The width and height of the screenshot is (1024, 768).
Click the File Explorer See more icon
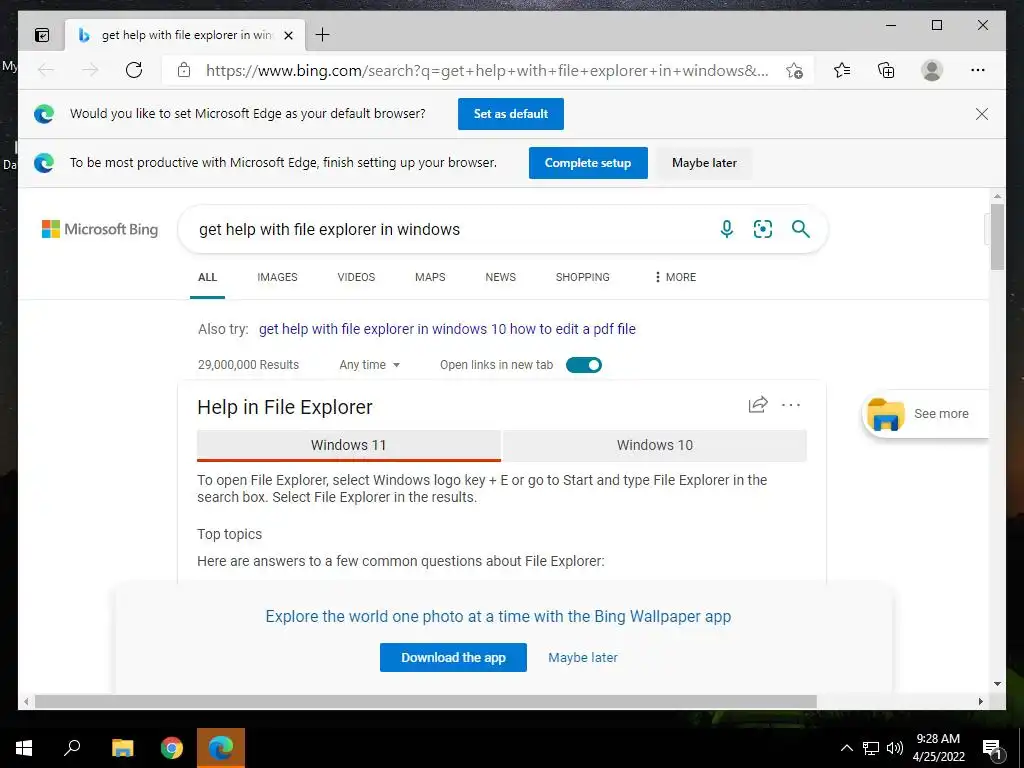886,414
